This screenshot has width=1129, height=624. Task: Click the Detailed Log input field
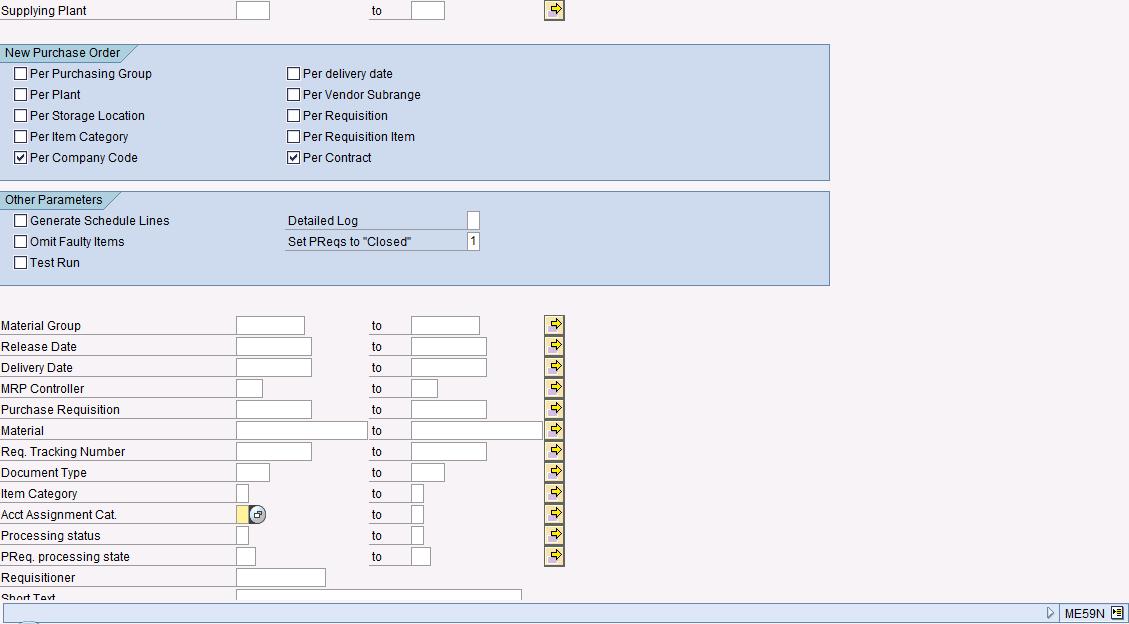(x=471, y=219)
